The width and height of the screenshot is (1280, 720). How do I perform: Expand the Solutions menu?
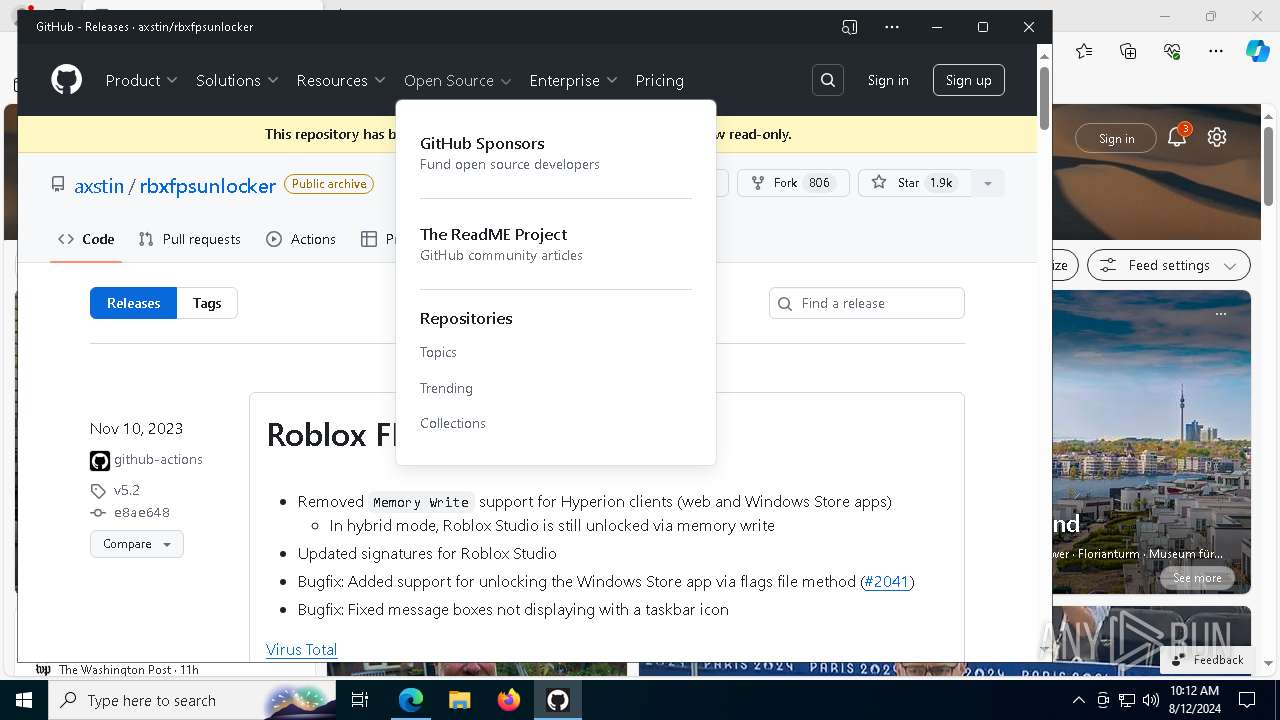(237, 80)
